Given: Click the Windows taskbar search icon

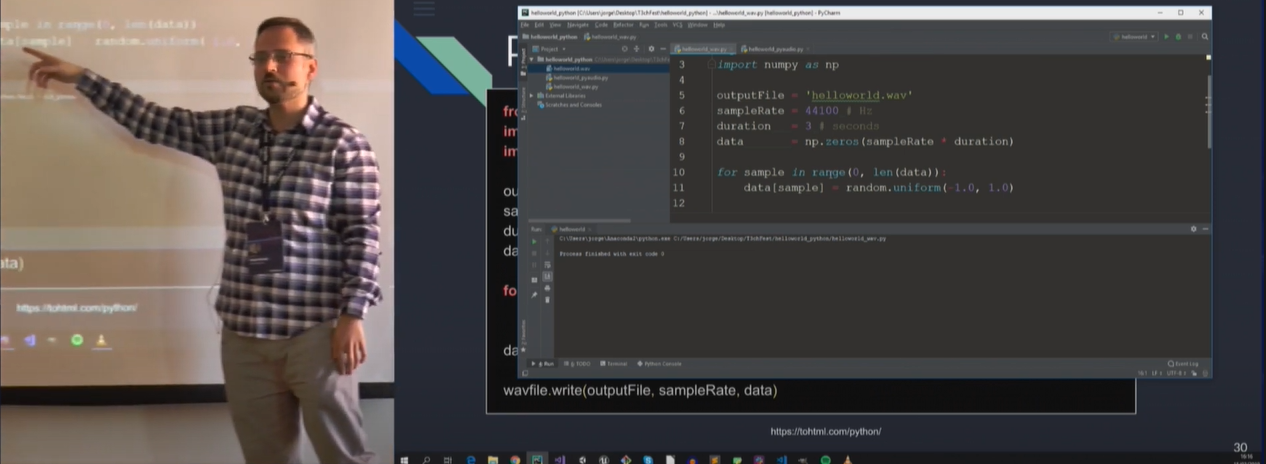Looking at the screenshot, I should coord(426,459).
